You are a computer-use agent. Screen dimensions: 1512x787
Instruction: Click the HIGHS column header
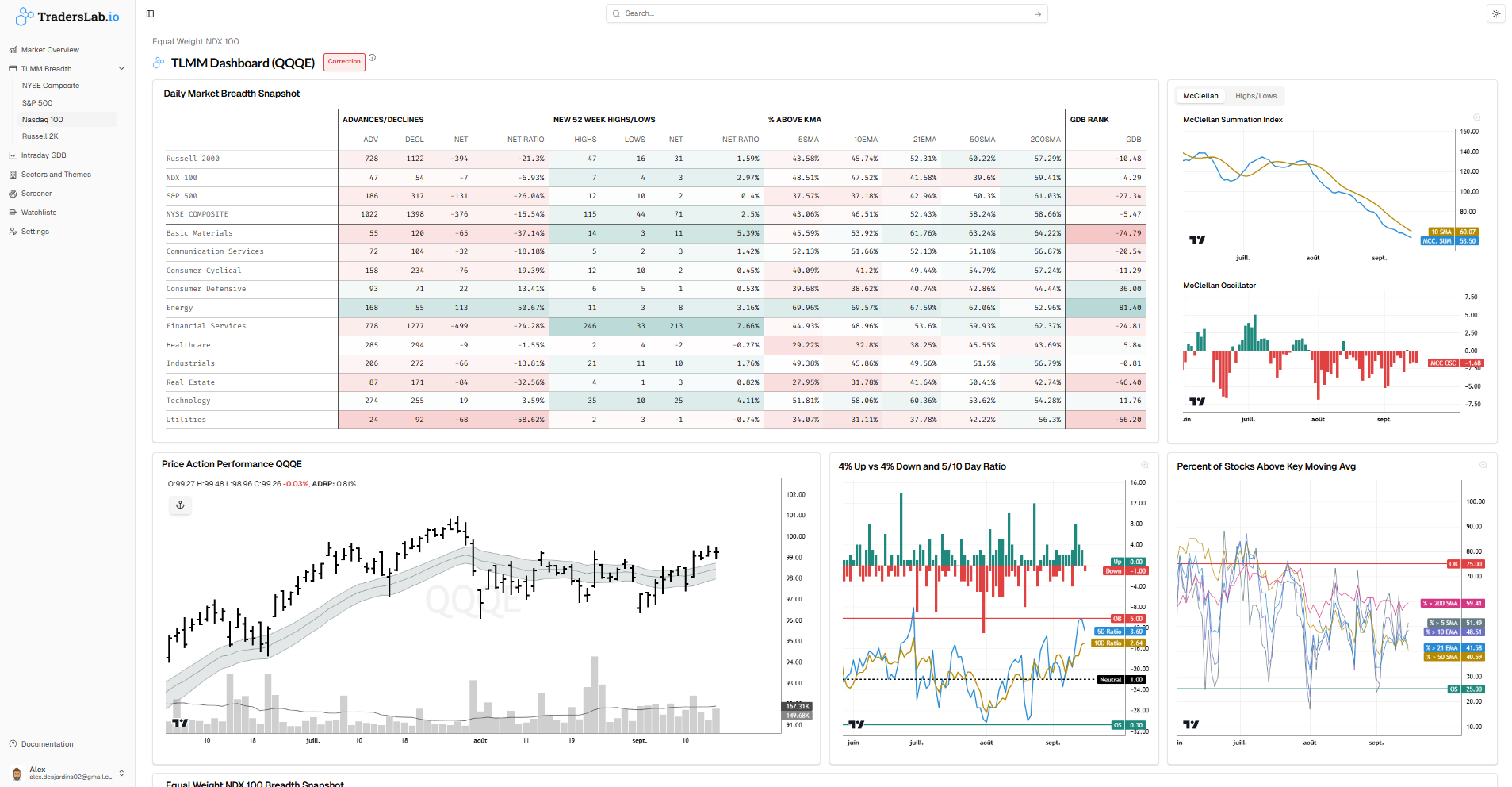pos(585,140)
